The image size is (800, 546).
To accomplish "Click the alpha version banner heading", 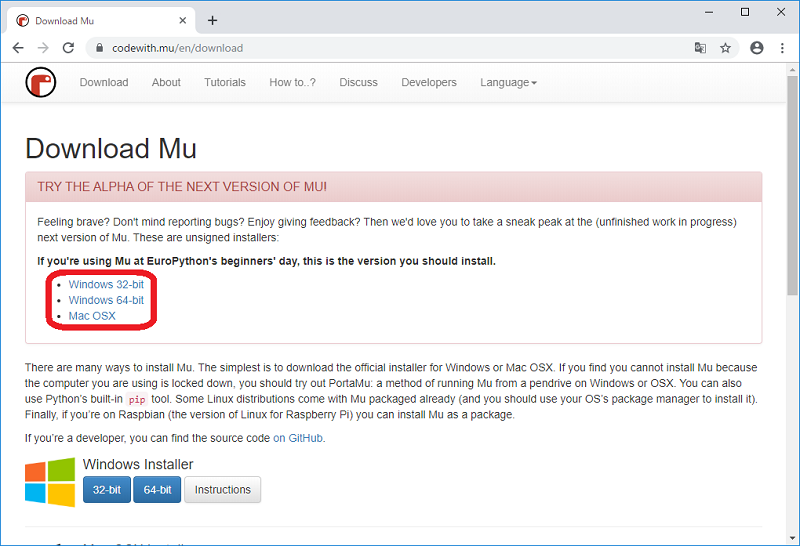I will pyautogui.click(x=182, y=187).
